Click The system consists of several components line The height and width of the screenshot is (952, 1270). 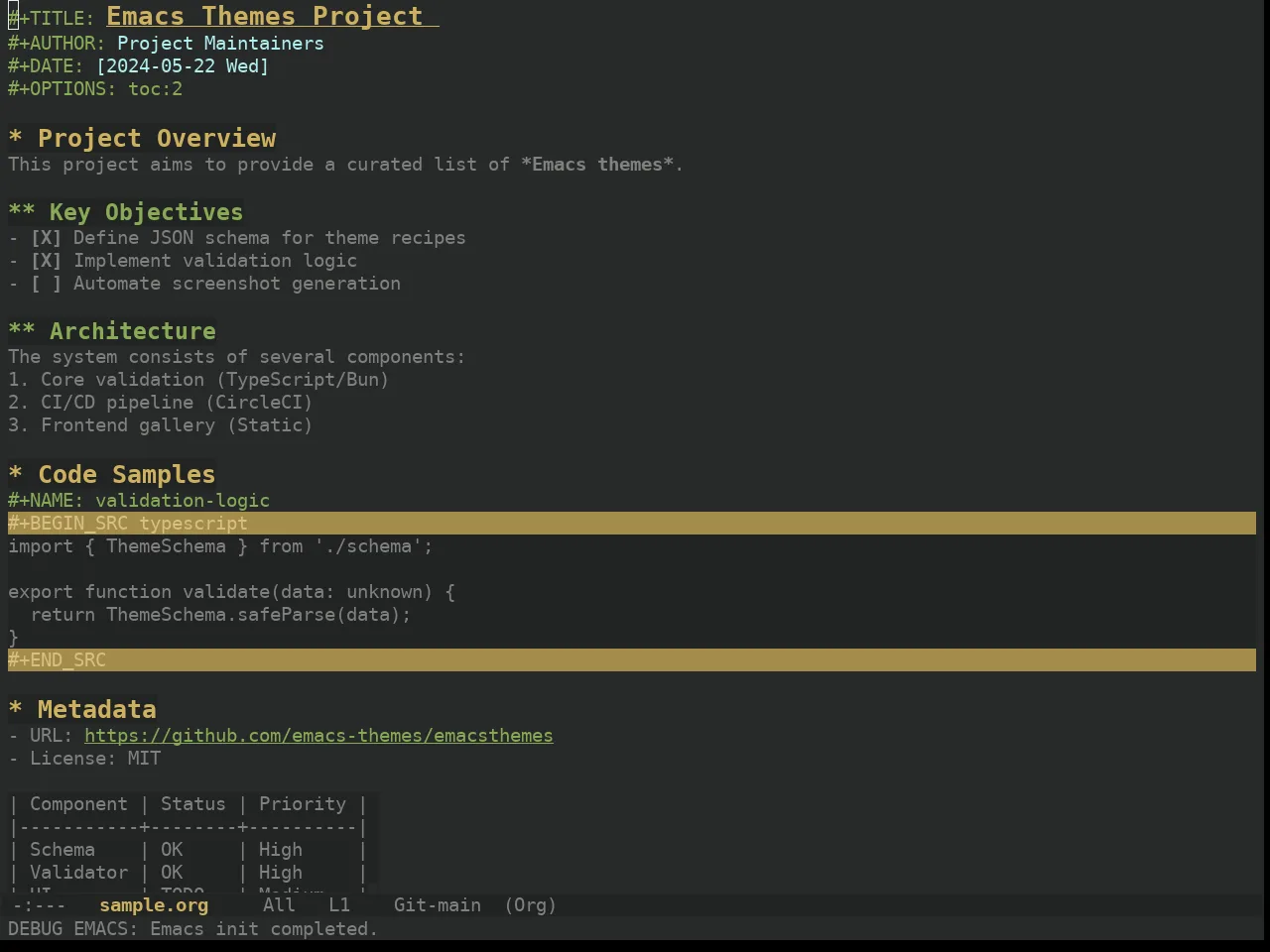click(x=236, y=357)
